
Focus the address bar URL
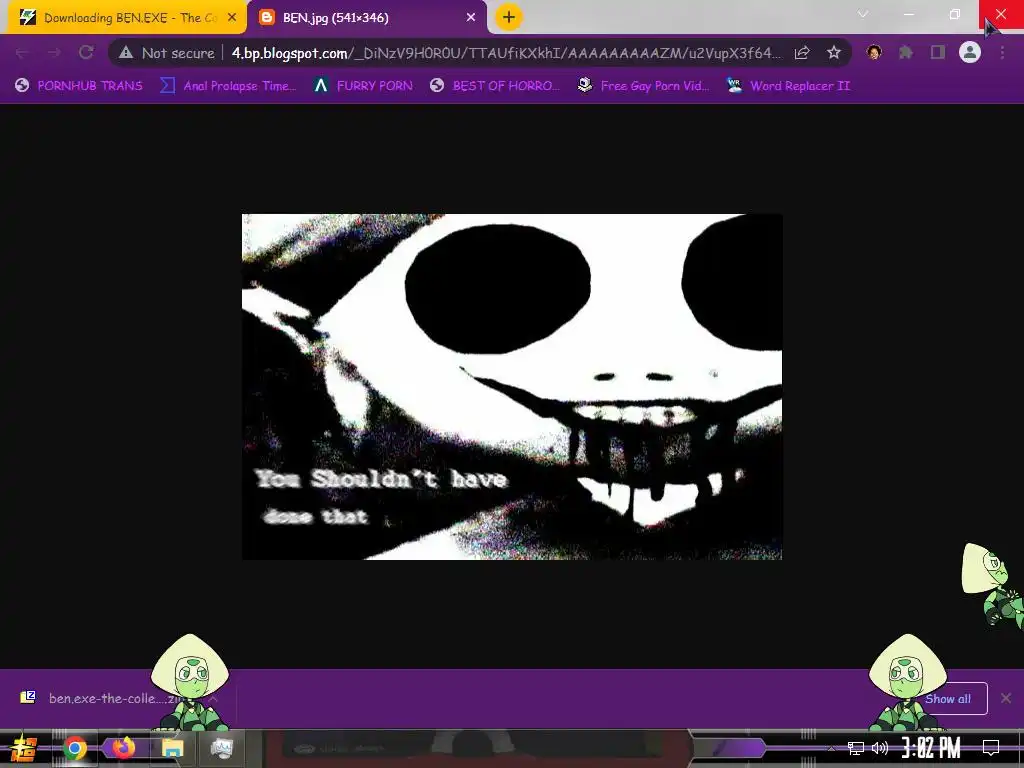[x=506, y=53]
